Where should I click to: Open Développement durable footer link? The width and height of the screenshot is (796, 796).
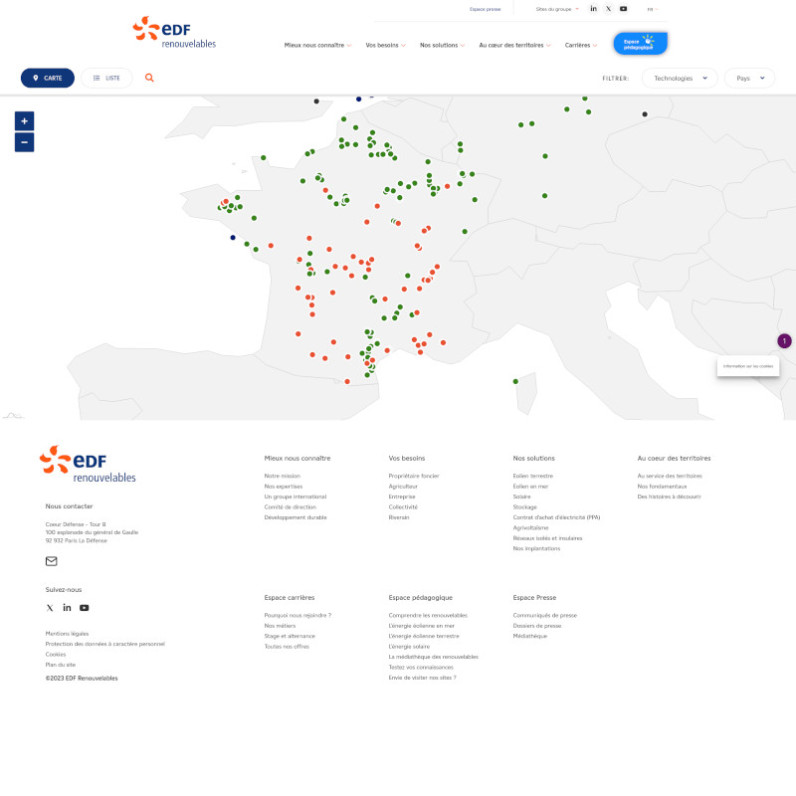[295, 517]
